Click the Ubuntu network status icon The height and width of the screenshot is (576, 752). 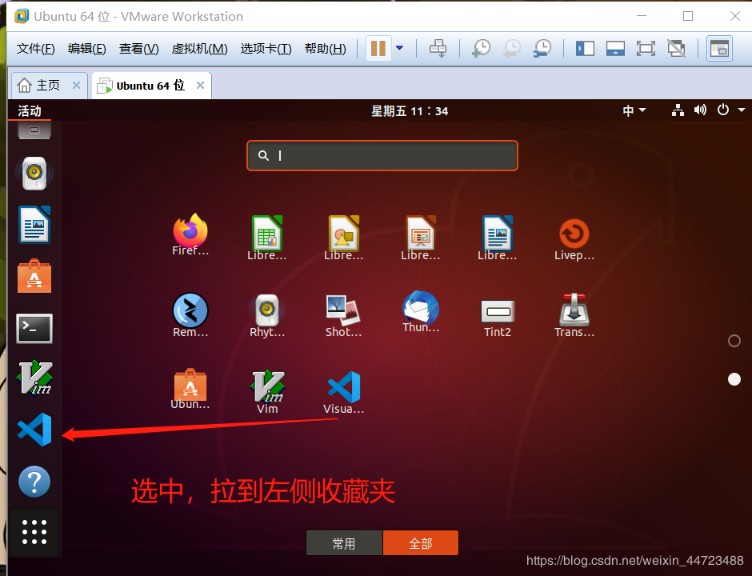point(678,110)
